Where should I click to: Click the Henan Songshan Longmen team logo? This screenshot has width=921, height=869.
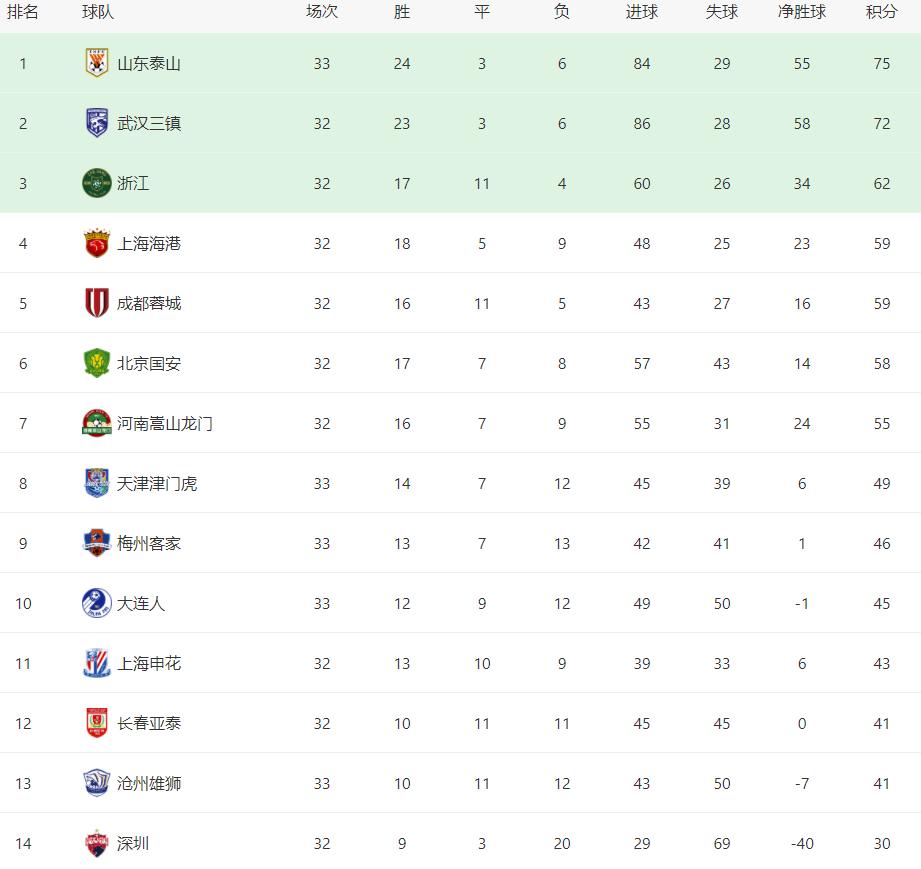pos(96,423)
